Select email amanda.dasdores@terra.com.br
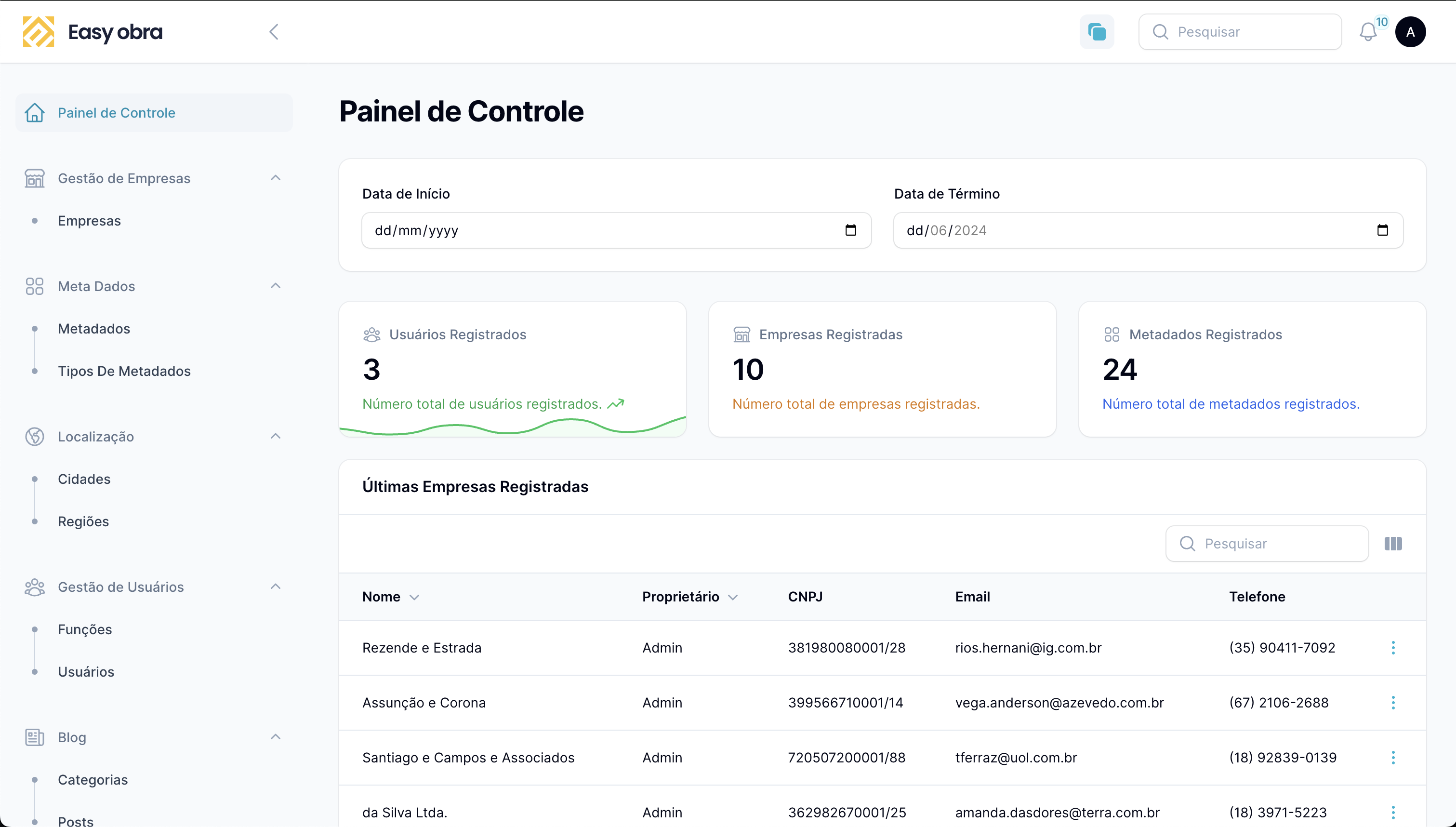Image resolution: width=1456 pixels, height=827 pixels. click(1057, 813)
